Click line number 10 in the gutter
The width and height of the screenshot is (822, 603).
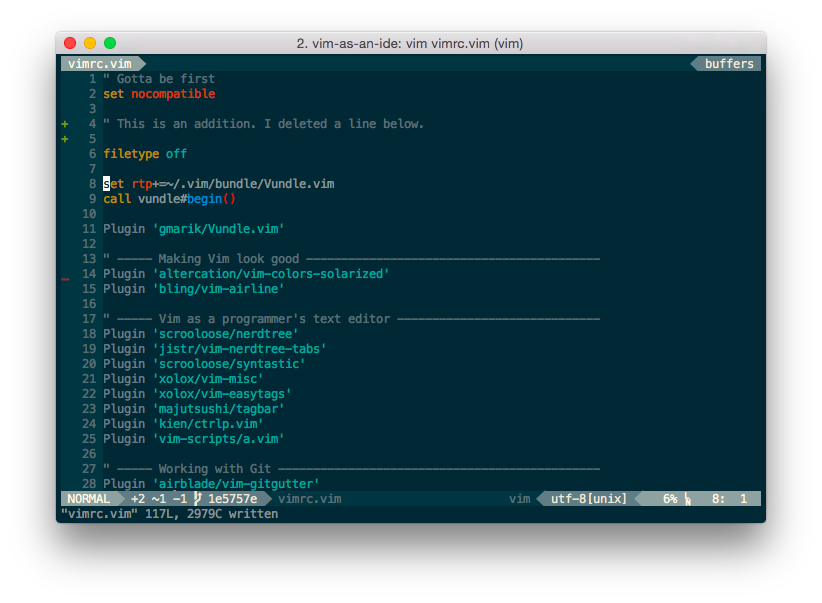click(x=89, y=214)
